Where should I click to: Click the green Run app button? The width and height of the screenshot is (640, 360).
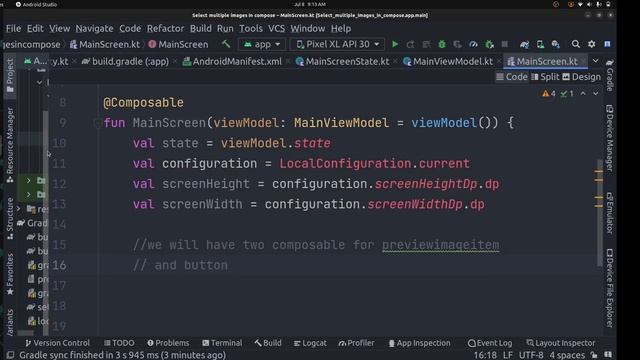pos(395,44)
